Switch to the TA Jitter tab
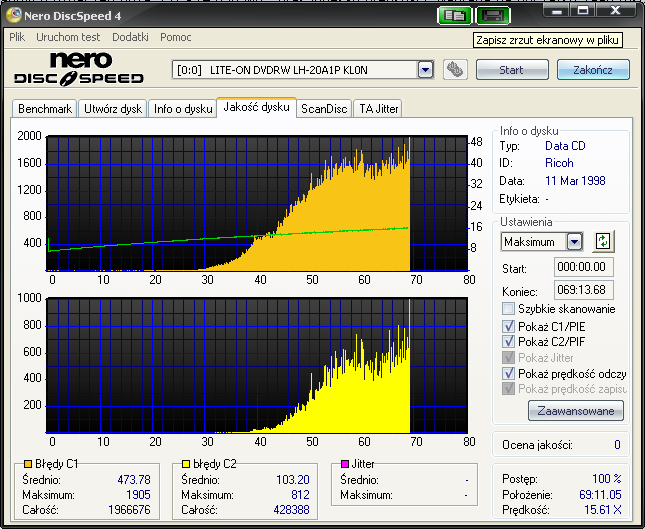 pyautogui.click(x=378, y=109)
